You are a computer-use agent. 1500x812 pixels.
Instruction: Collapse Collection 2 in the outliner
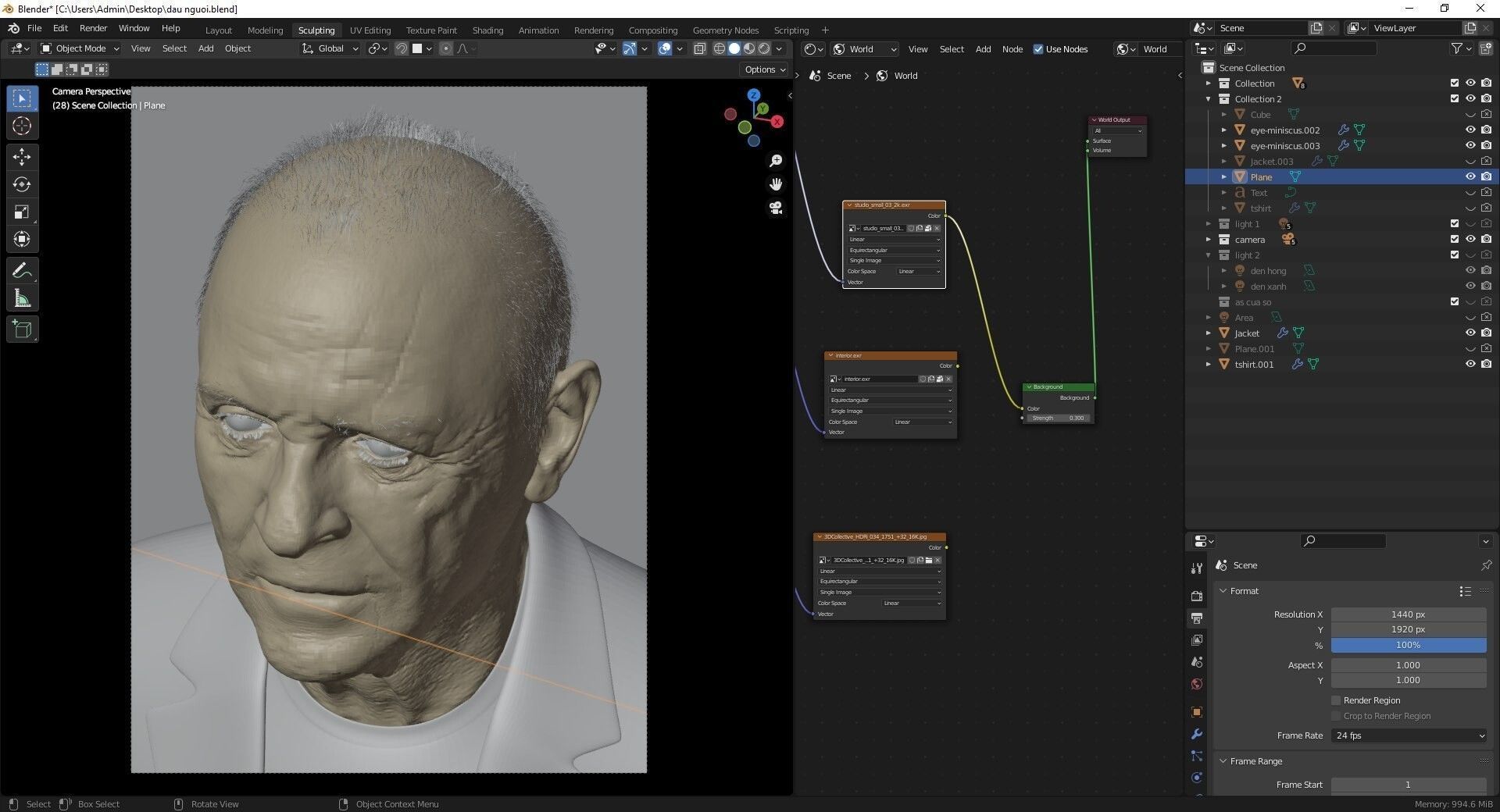coord(1209,99)
